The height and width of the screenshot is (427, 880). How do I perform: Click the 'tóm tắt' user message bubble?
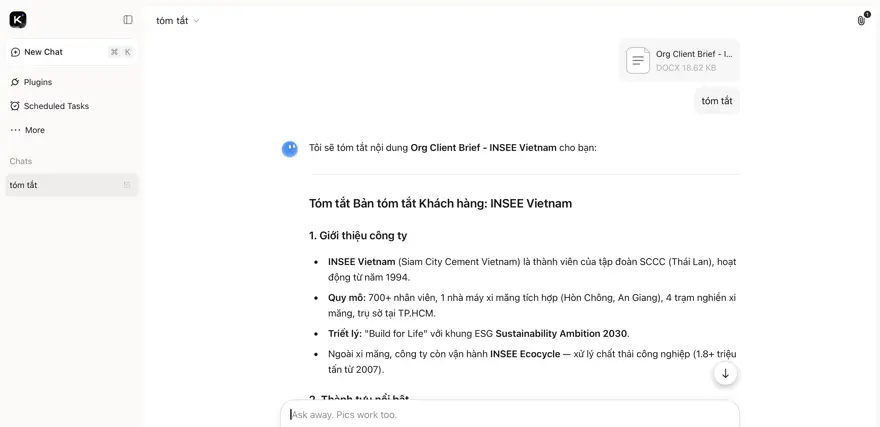(717, 101)
